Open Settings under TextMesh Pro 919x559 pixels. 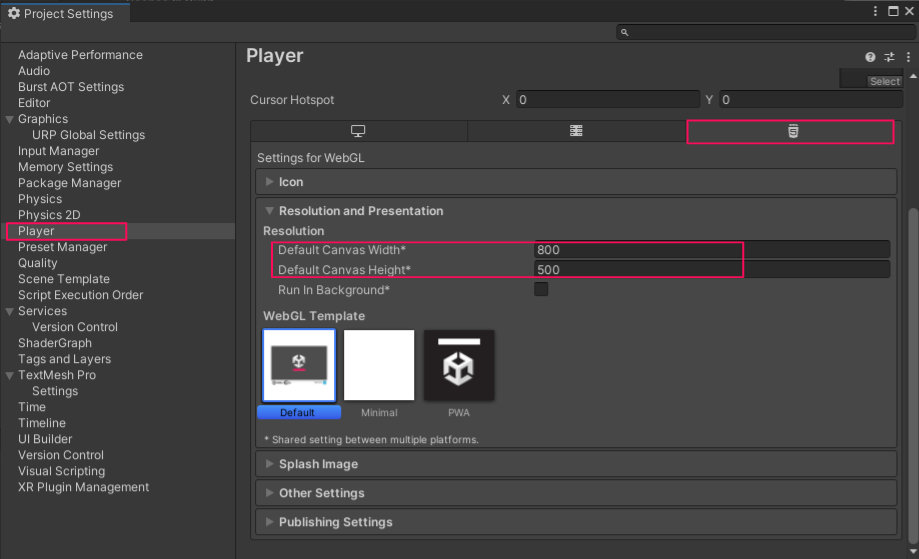(55, 391)
